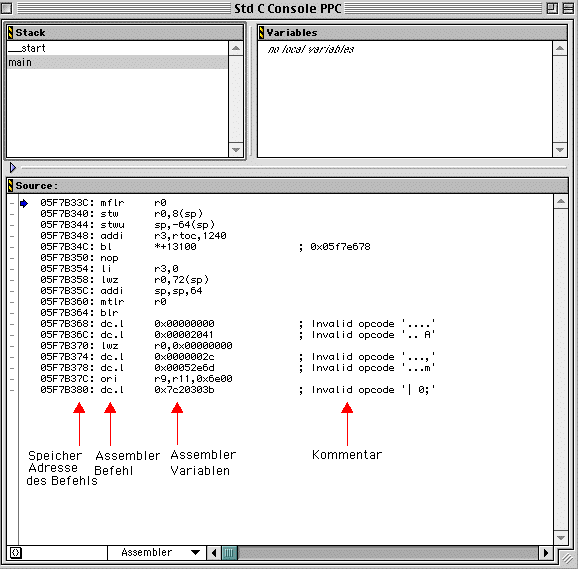Screen dimensions: 578x569
Task: Click Source pane down scroll arrow
Action: (561, 538)
